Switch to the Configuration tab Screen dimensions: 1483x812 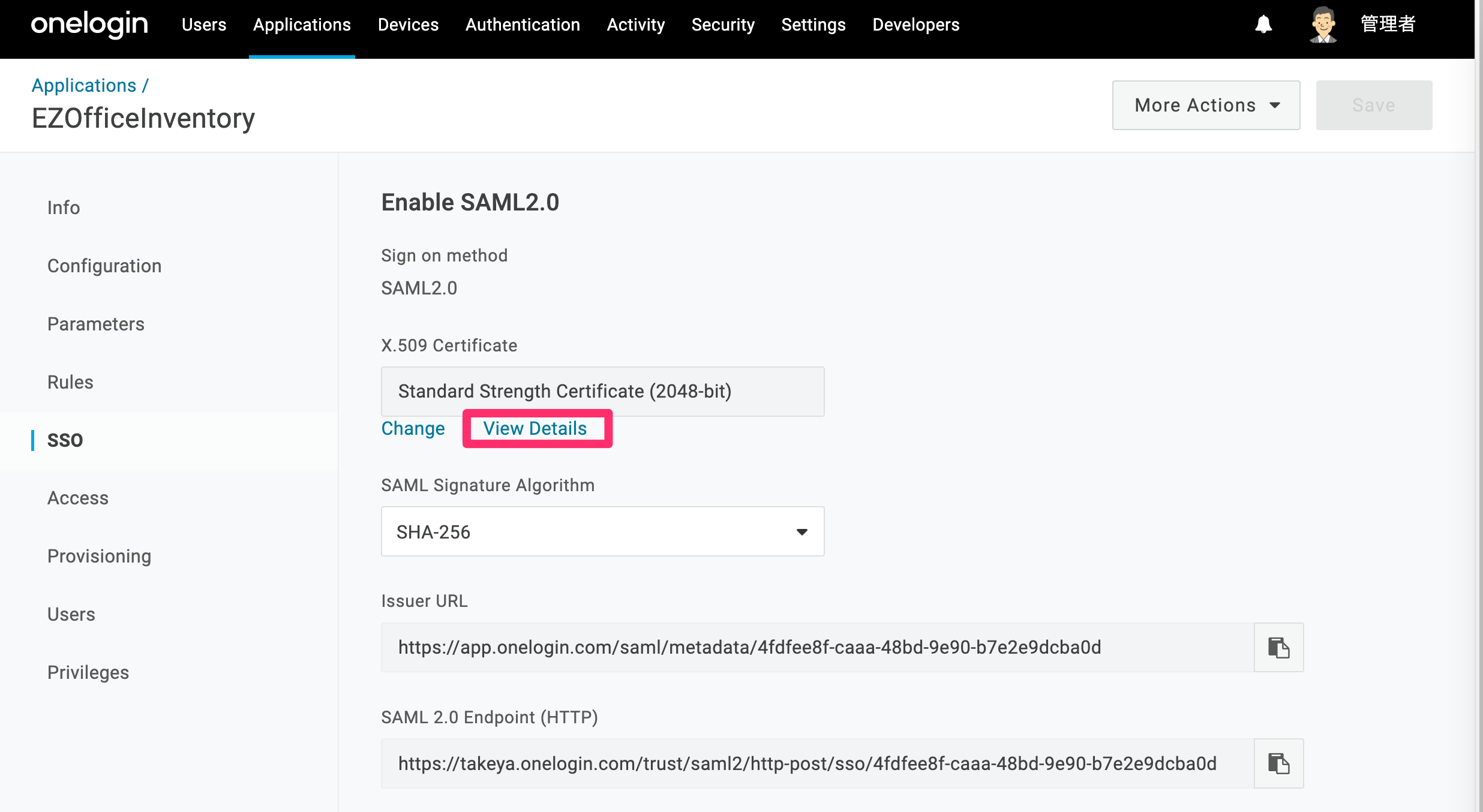(104, 266)
